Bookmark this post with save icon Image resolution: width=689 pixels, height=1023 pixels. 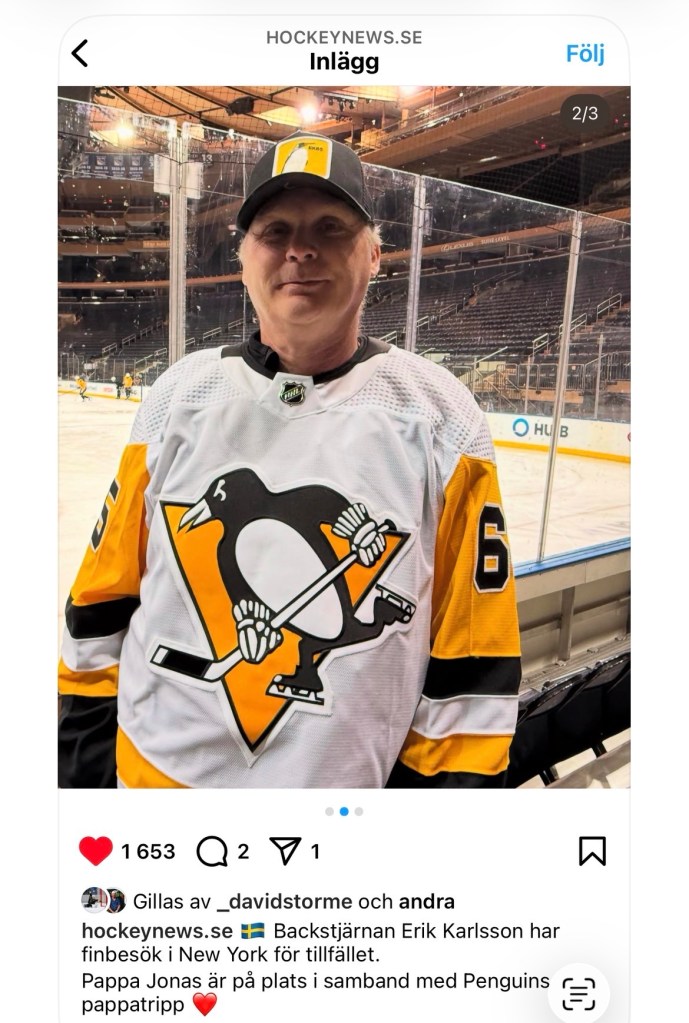point(592,851)
